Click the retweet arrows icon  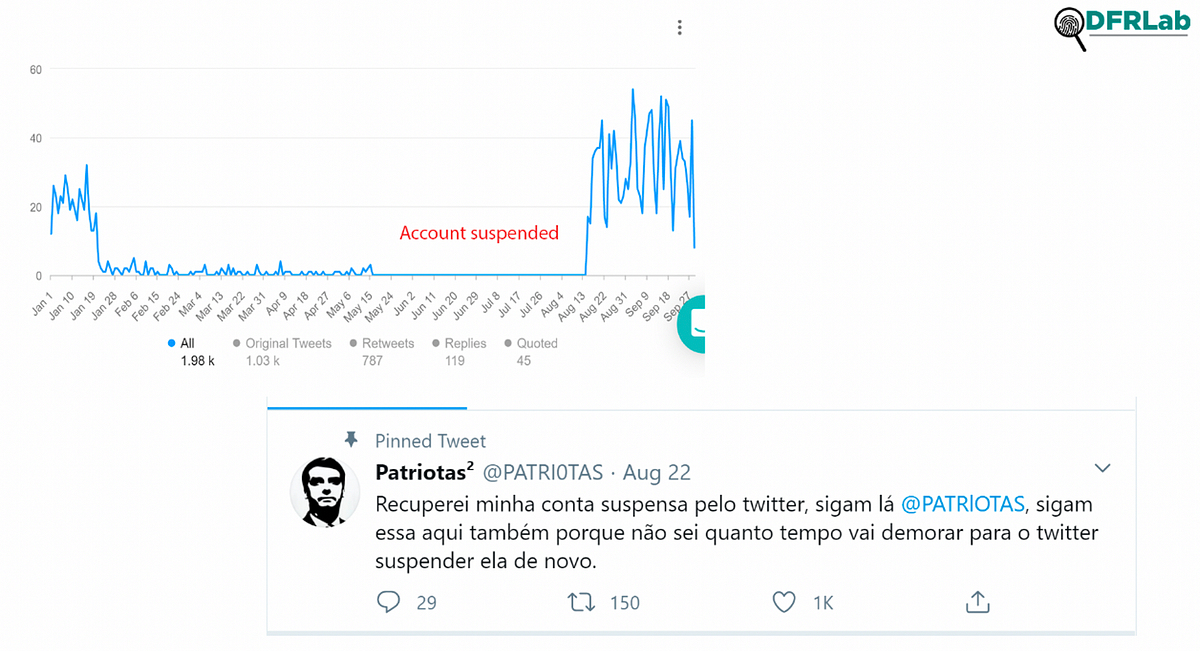click(580, 602)
